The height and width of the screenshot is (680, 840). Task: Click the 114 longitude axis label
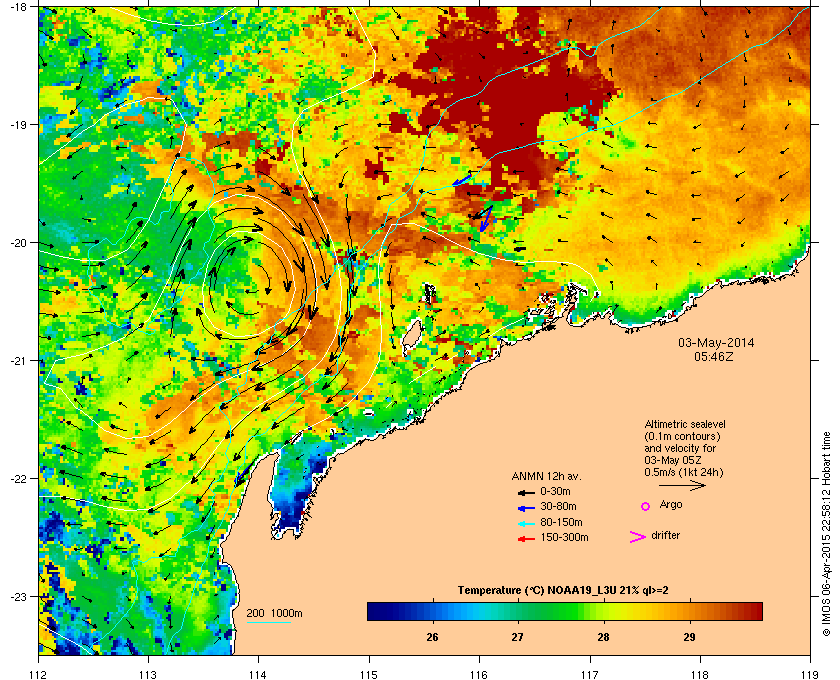point(258,674)
